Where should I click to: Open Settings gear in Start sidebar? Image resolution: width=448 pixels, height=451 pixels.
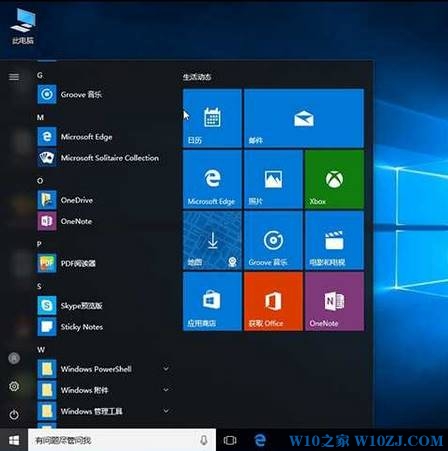pos(14,386)
